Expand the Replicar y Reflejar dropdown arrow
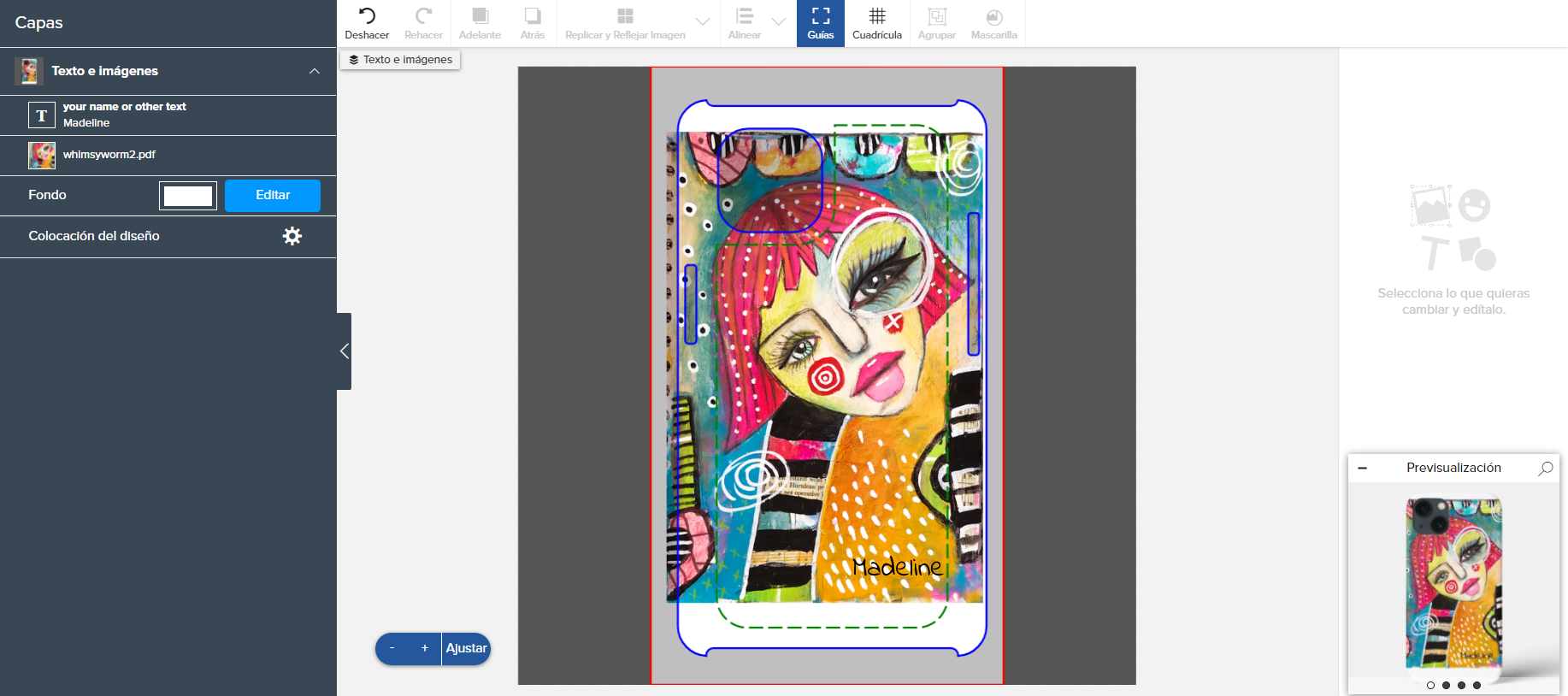 (x=703, y=22)
